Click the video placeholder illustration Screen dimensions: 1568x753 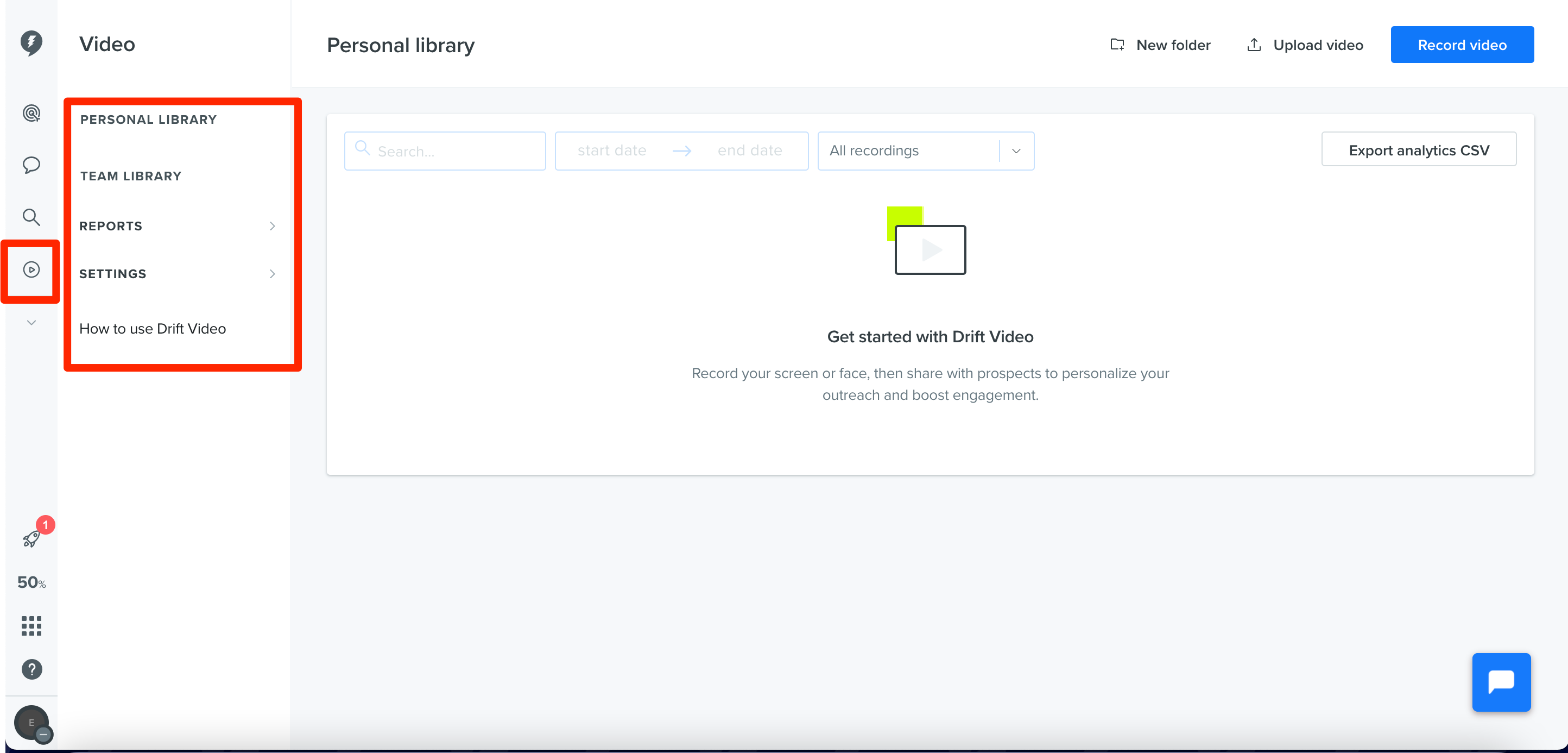[926, 241]
